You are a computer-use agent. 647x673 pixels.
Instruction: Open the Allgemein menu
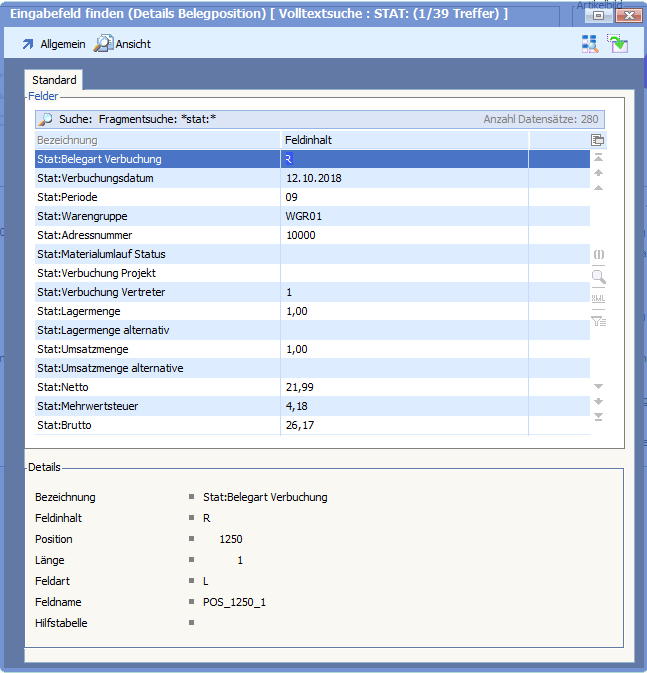[53, 45]
